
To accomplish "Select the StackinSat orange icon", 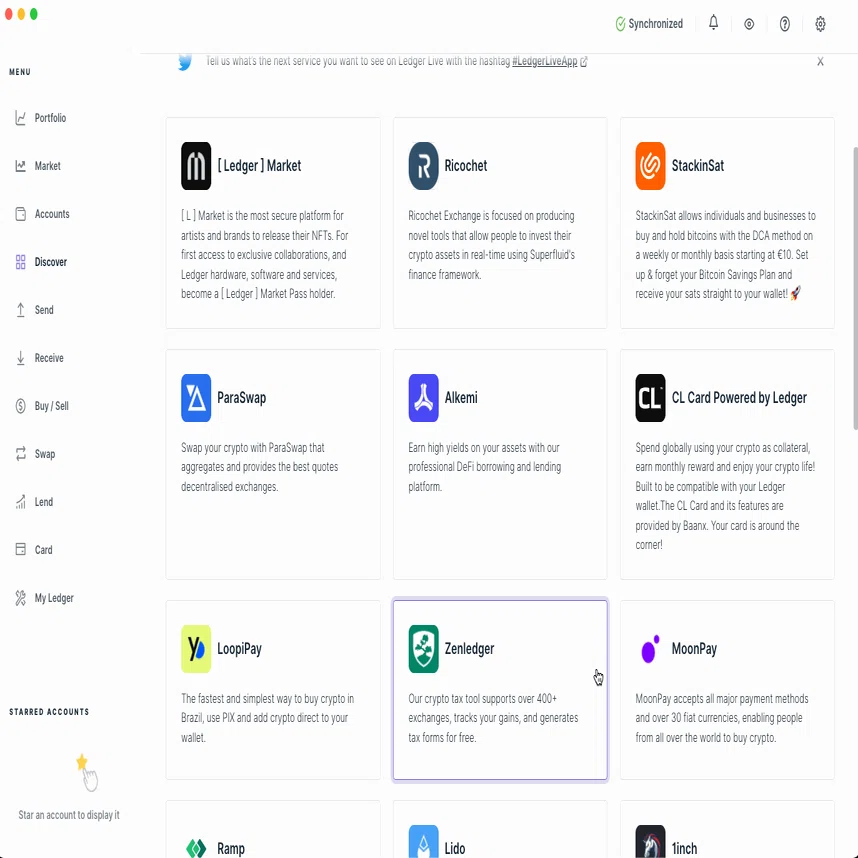I will coord(650,166).
